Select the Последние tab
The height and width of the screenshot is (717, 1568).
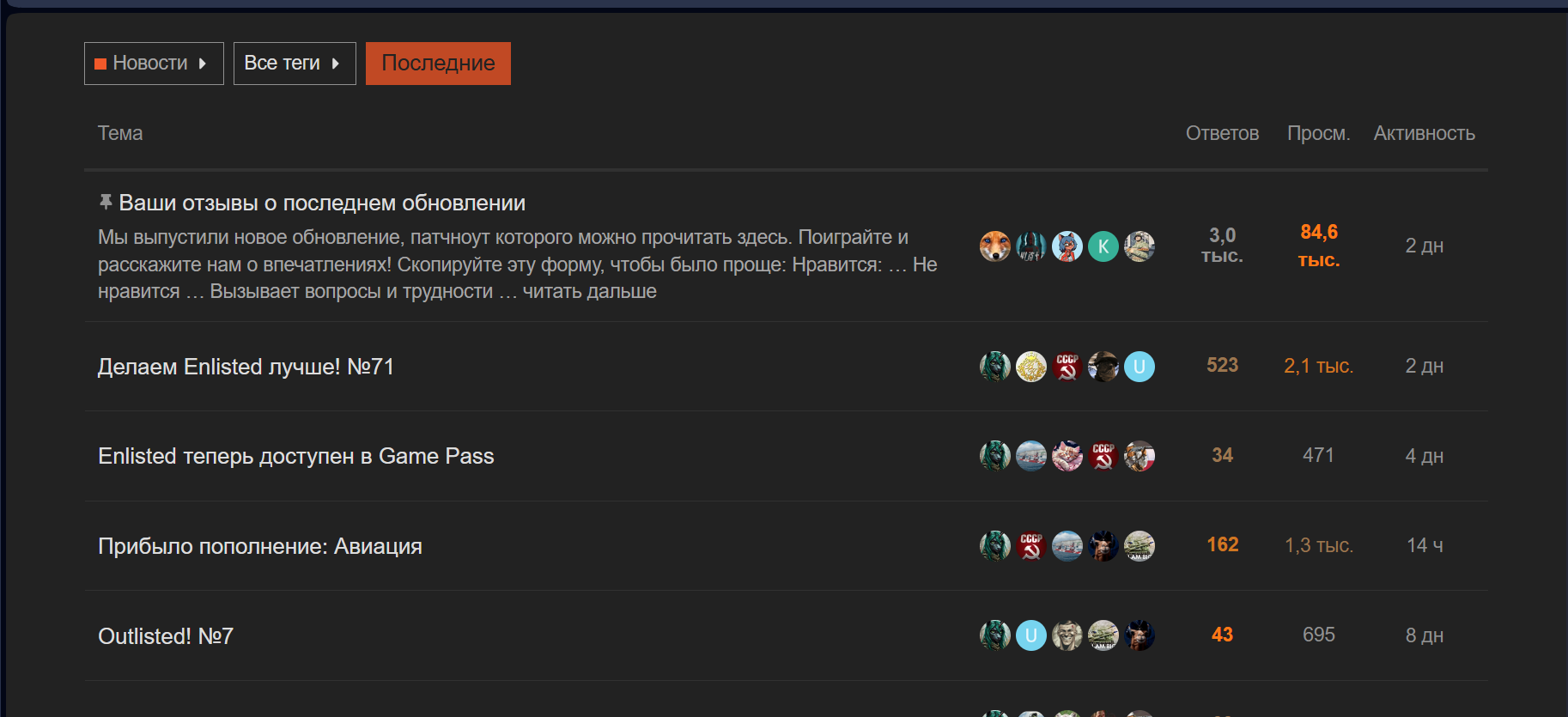pos(438,64)
